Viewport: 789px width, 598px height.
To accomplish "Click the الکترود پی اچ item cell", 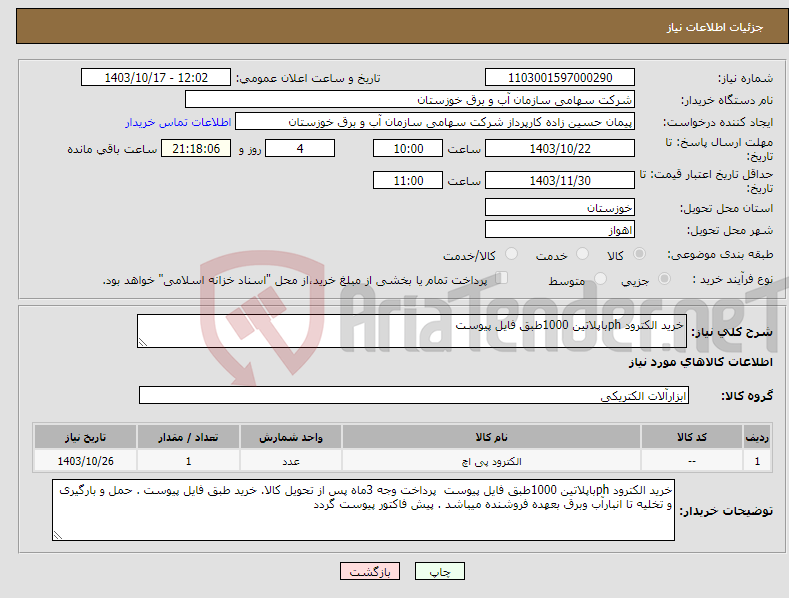I will click(491, 461).
